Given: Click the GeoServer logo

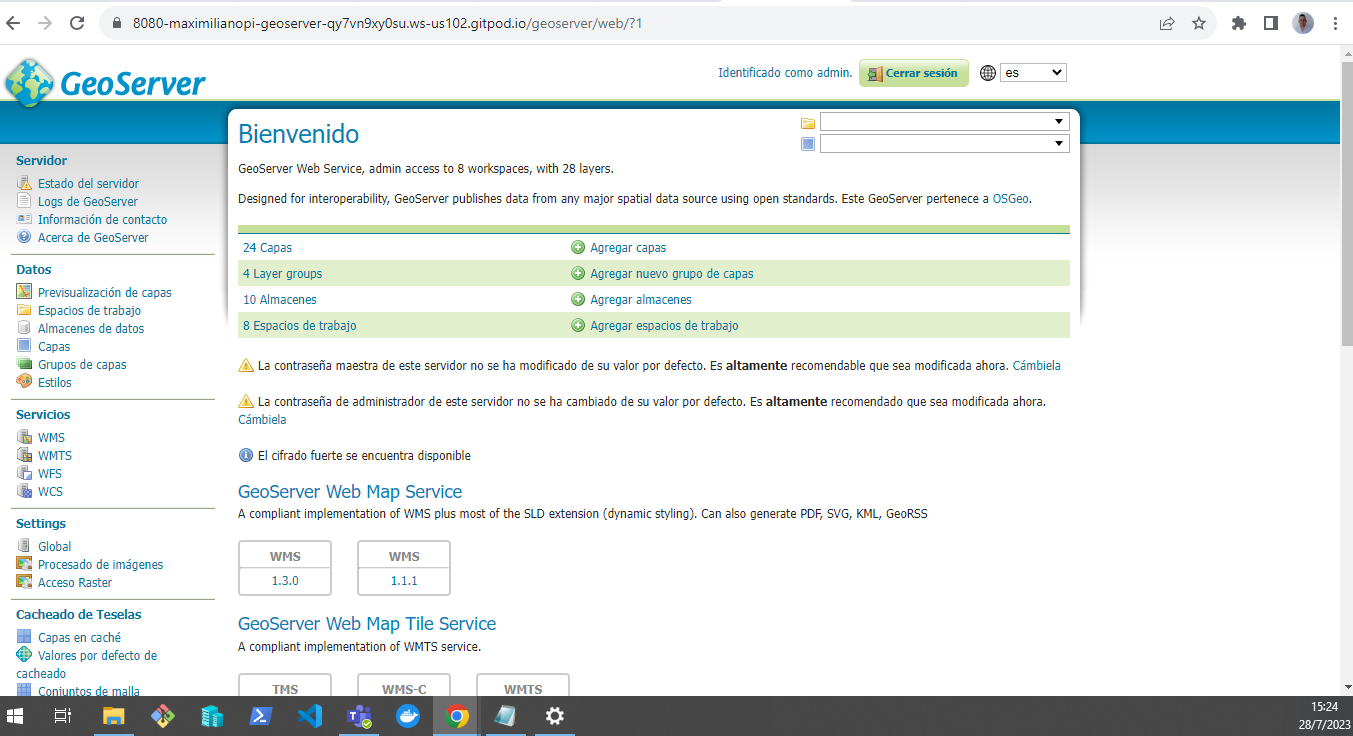Looking at the screenshot, I should coord(105,82).
